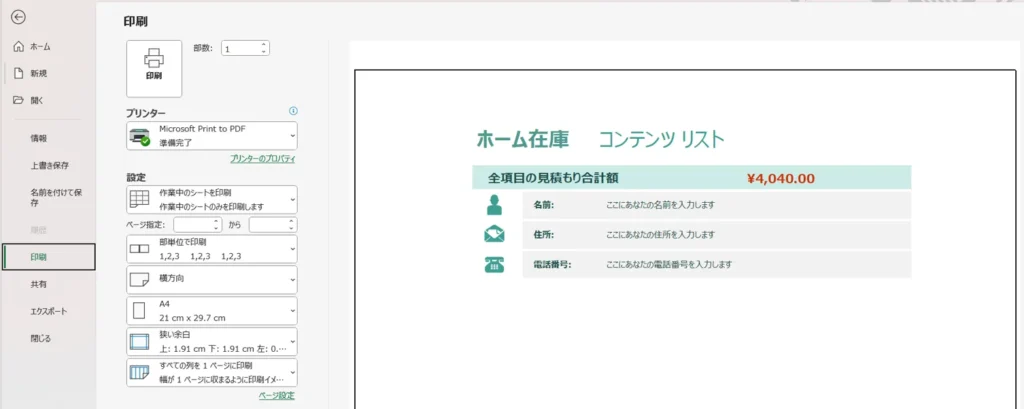Click the telephone icon in preview

494,265
